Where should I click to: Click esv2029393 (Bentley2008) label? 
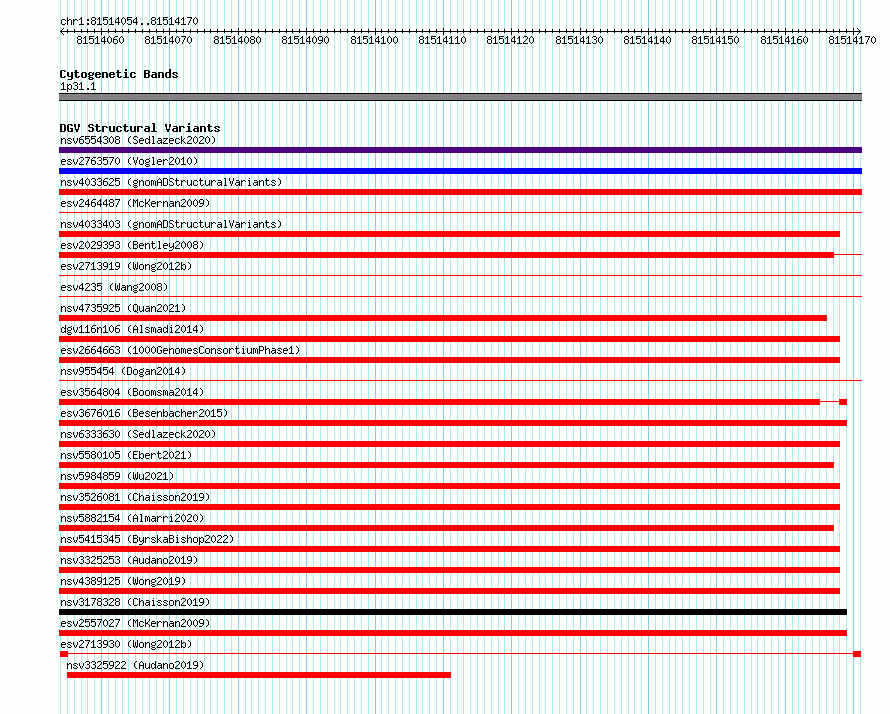pyautogui.click(x=132, y=245)
